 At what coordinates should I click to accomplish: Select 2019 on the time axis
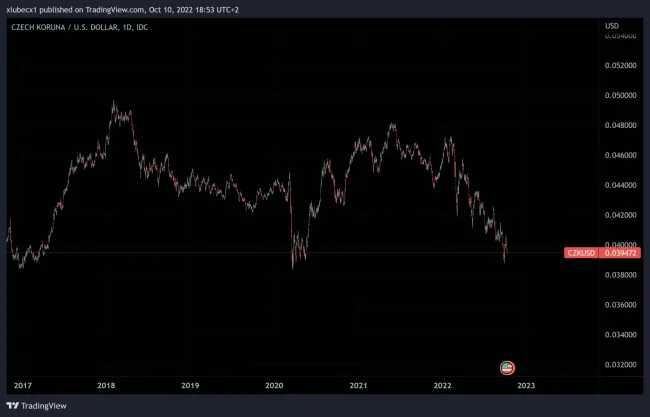[x=190, y=385]
